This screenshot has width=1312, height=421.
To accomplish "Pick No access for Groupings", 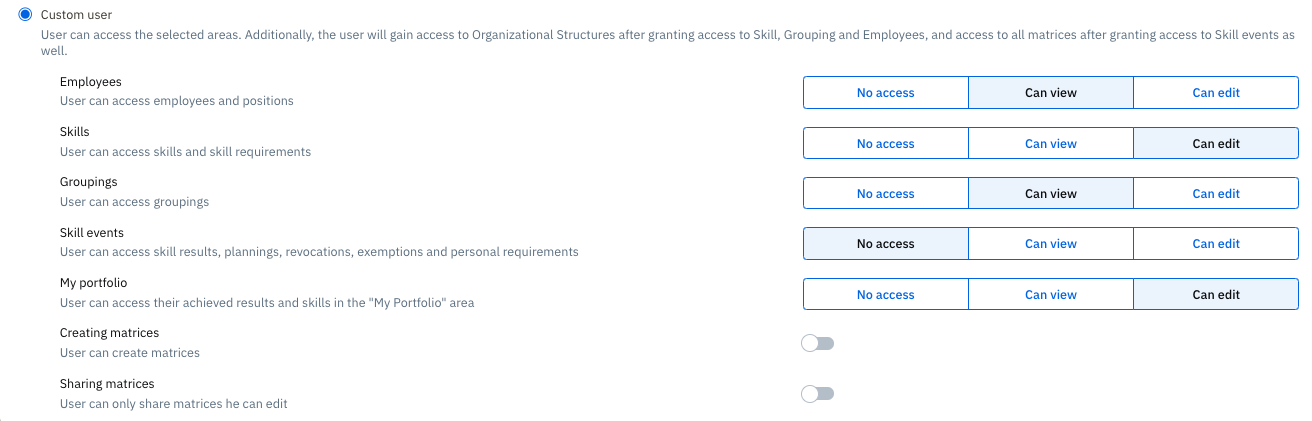I will pos(885,194).
